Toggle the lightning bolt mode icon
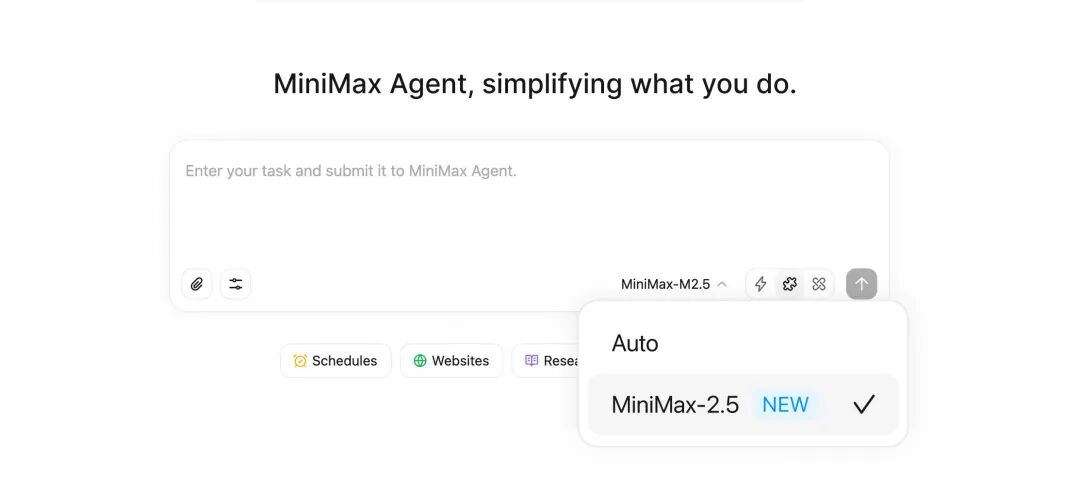Image resolution: width=1080 pixels, height=482 pixels. pos(761,284)
